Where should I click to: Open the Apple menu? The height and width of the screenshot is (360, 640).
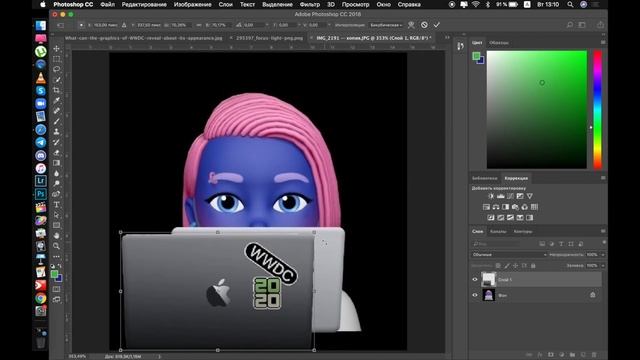43,4
